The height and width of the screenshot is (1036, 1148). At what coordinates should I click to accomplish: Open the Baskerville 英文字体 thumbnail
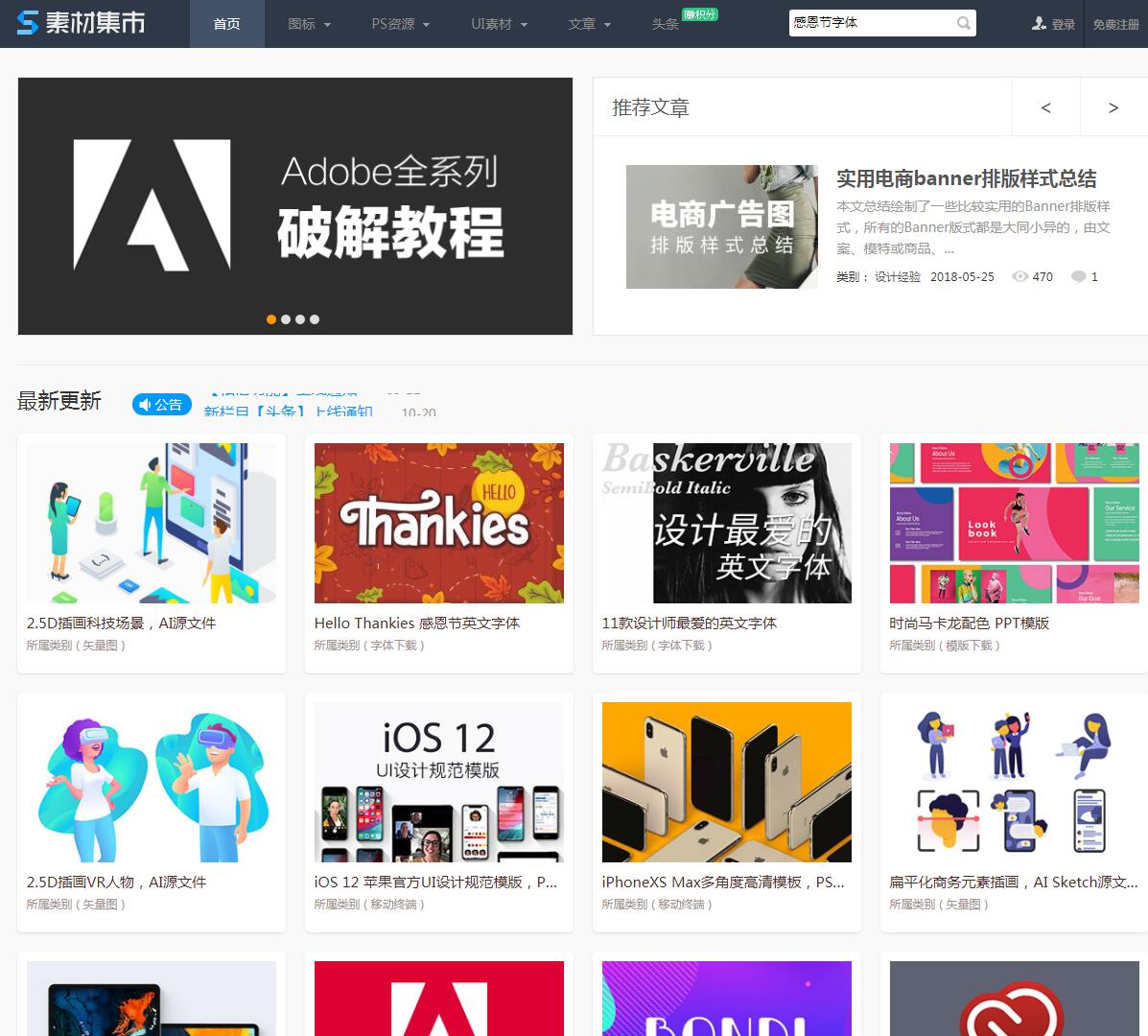click(x=727, y=523)
